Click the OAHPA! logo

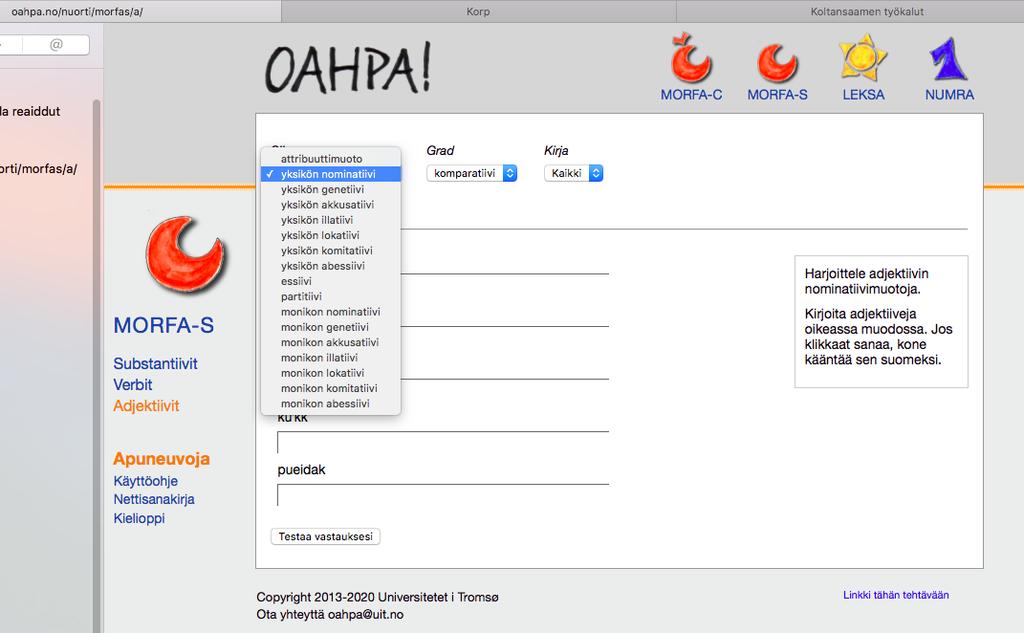coord(348,68)
